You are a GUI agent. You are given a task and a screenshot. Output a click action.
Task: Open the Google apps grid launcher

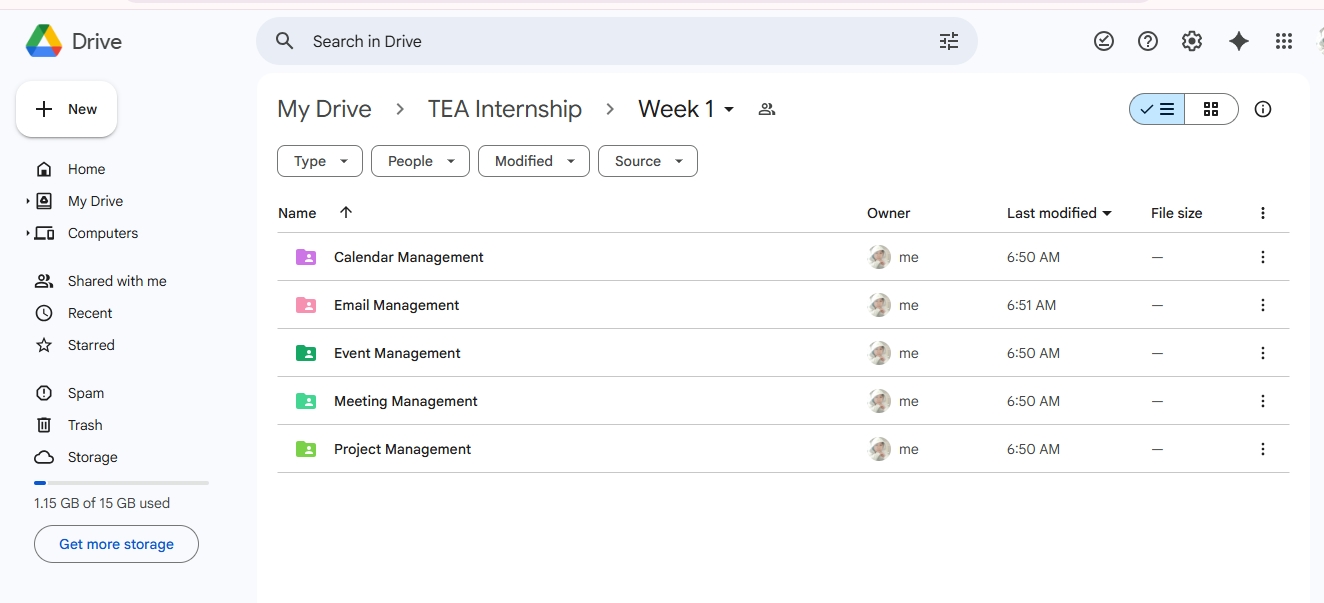(1284, 41)
